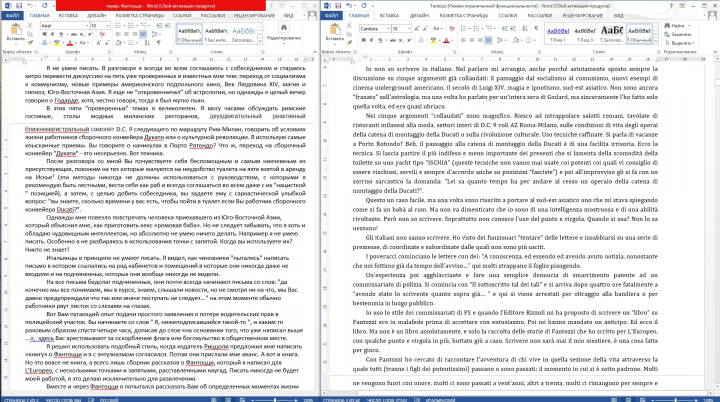
Task: Click Find (Найти) in the Fantozzi window
Action: click(677, 26)
